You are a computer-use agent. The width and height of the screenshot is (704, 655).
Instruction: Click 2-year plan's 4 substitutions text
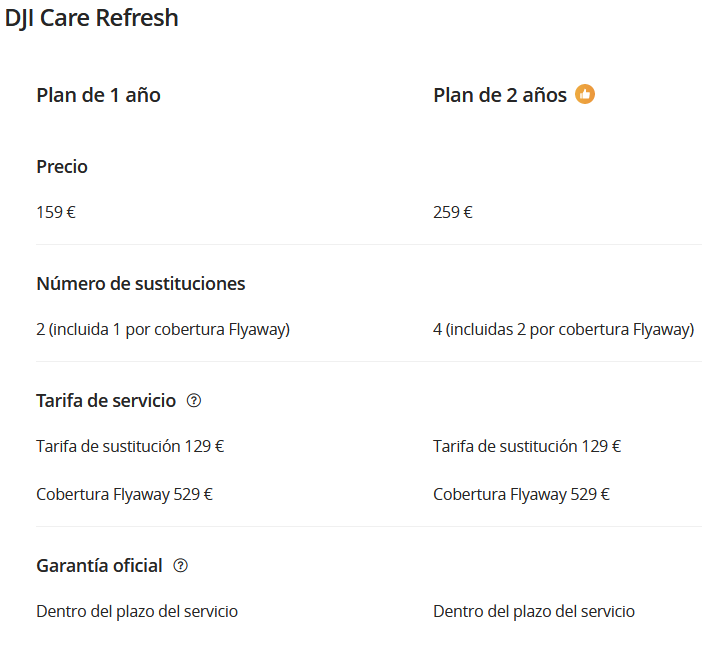(x=563, y=329)
